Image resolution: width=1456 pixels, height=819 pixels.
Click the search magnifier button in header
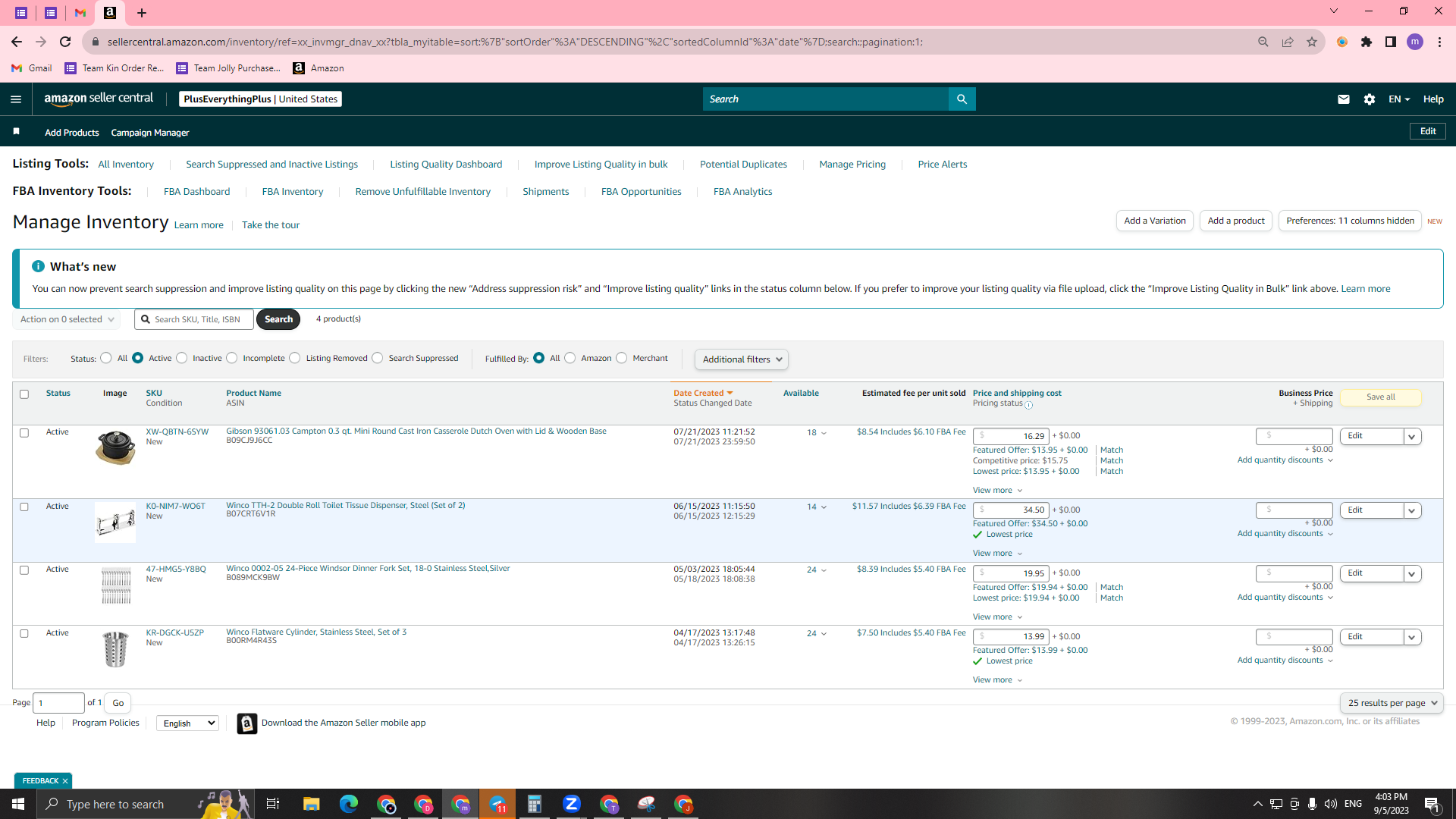[962, 99]
